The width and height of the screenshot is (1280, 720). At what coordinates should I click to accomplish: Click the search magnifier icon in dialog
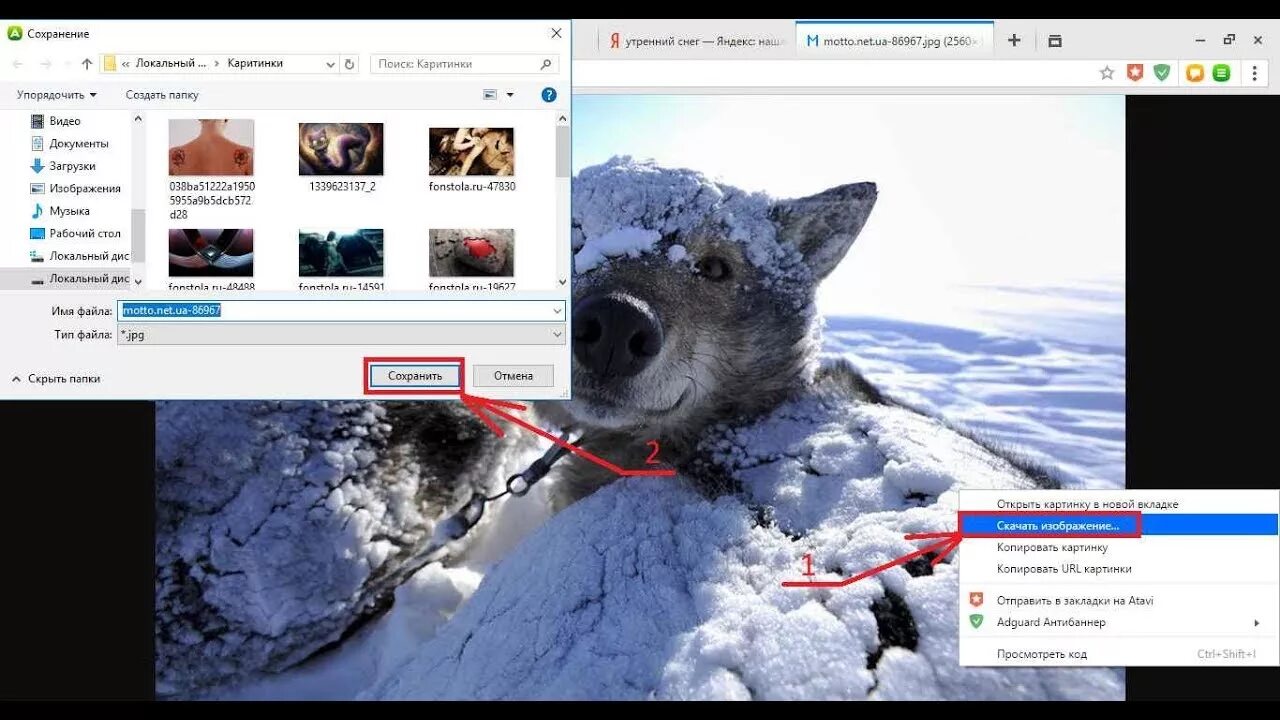tap(546, 64)
